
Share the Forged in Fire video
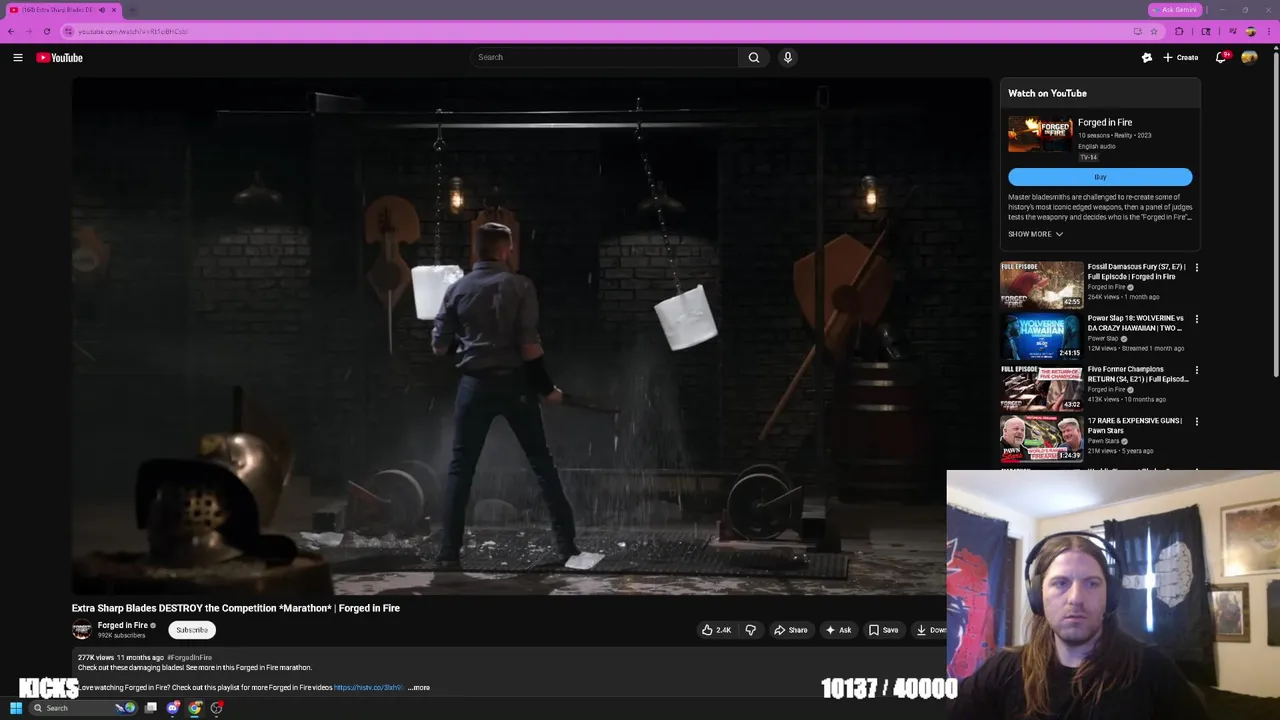[791, 630]
